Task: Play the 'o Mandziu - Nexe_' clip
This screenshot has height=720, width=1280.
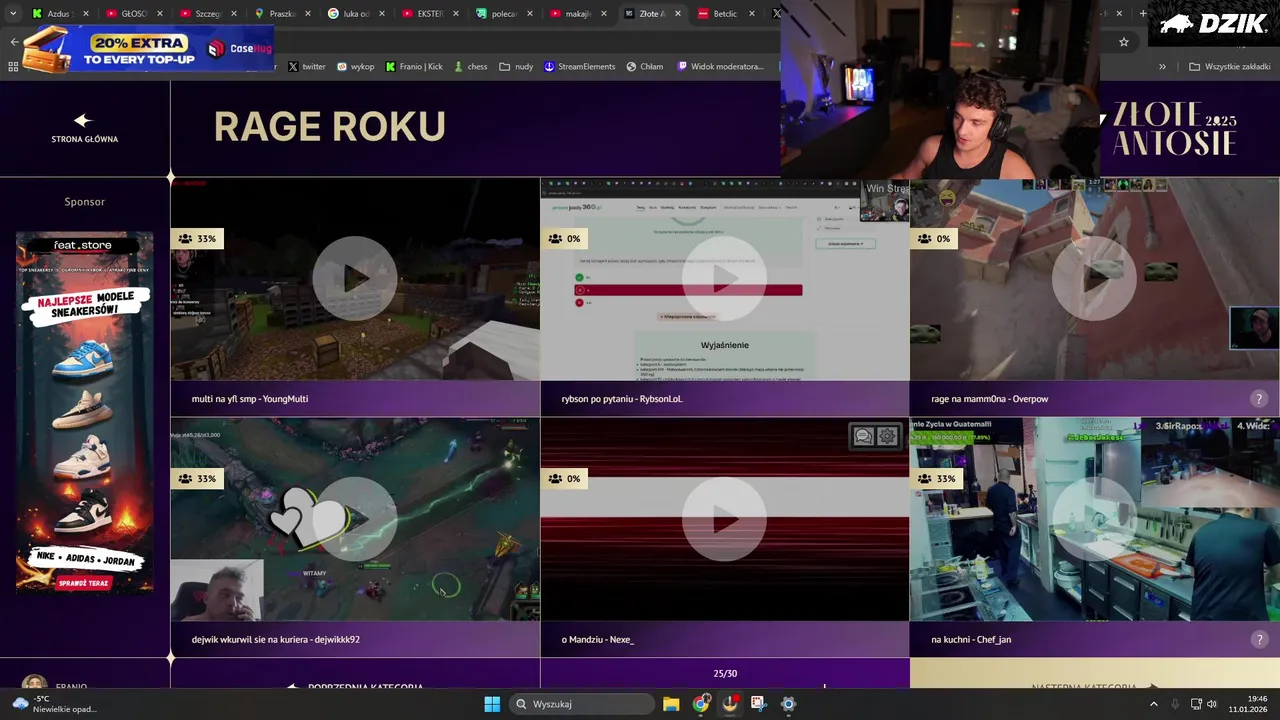Action: point(725,519)
